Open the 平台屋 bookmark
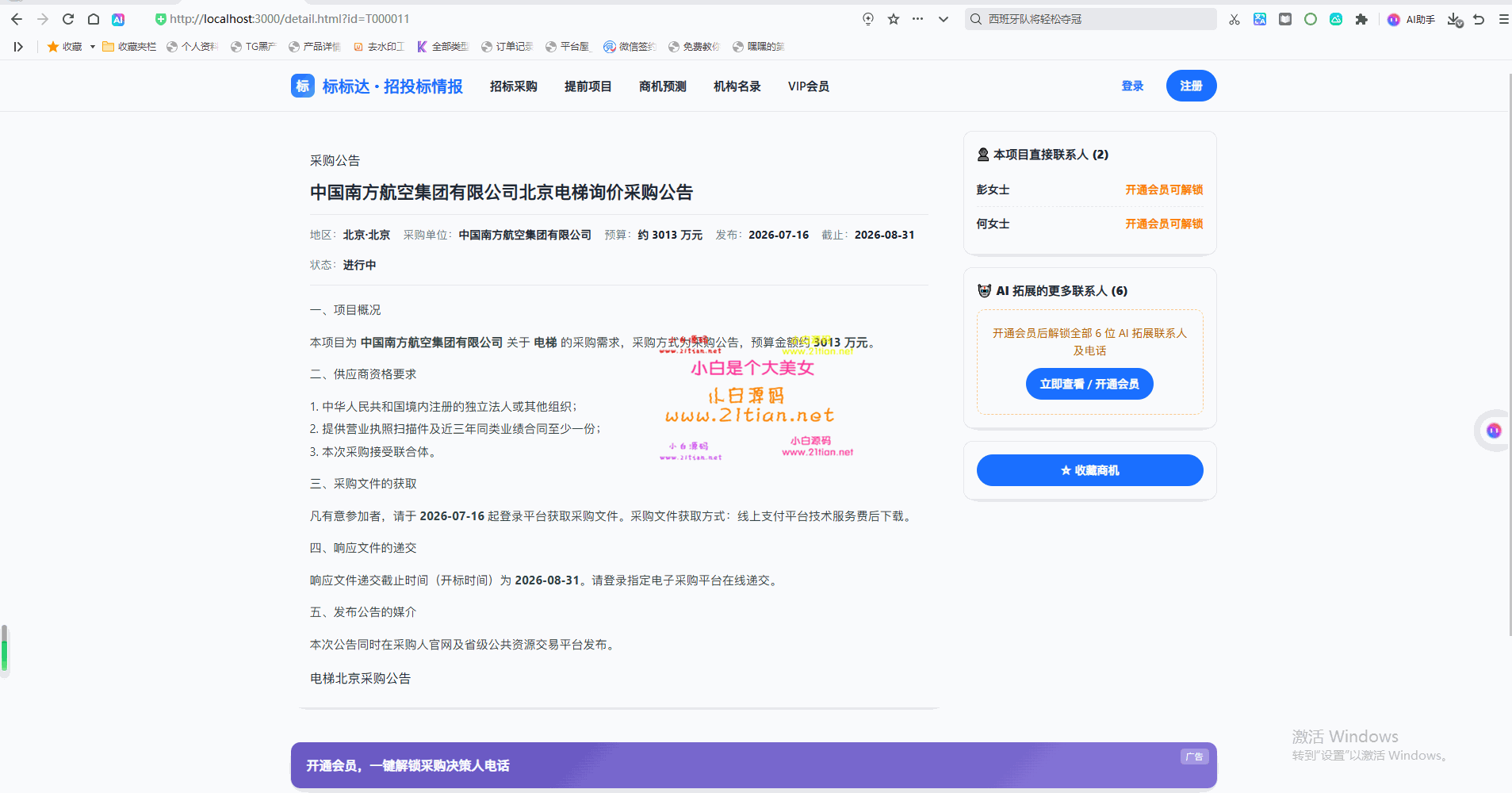 (568, 47)
